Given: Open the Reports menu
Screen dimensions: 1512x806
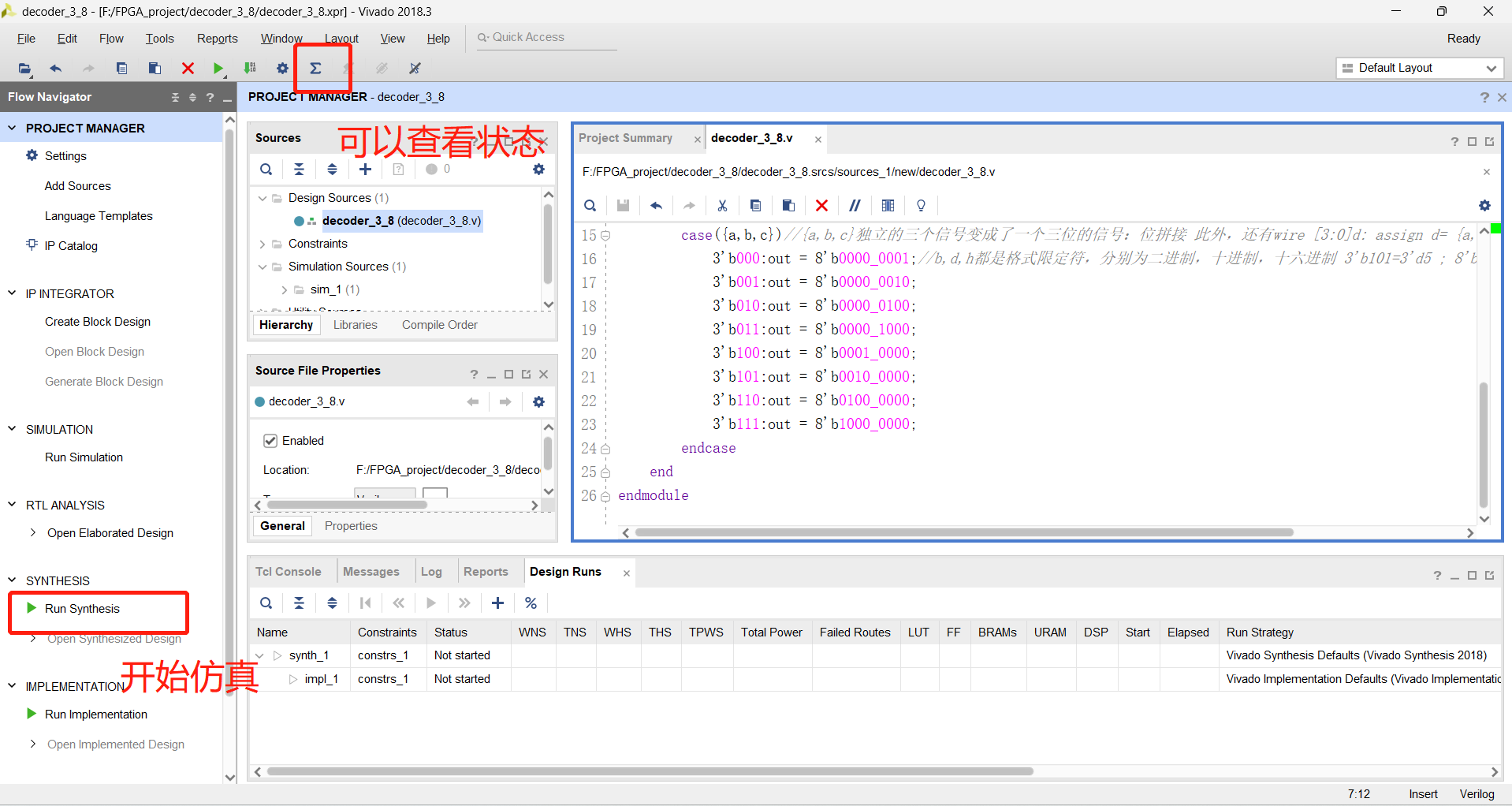Looking at the screenshot, I should point(217,39).
